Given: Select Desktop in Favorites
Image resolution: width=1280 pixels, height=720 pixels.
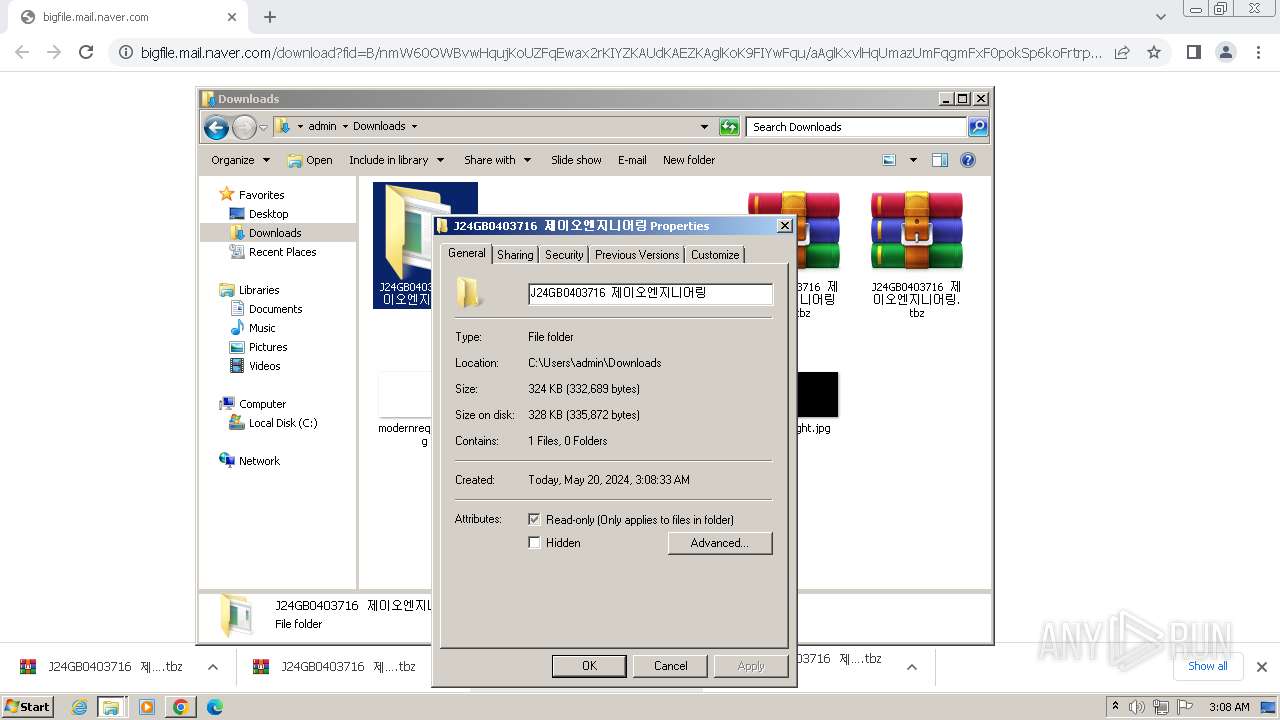Looking at the screenshot, I should coord(268,214).
